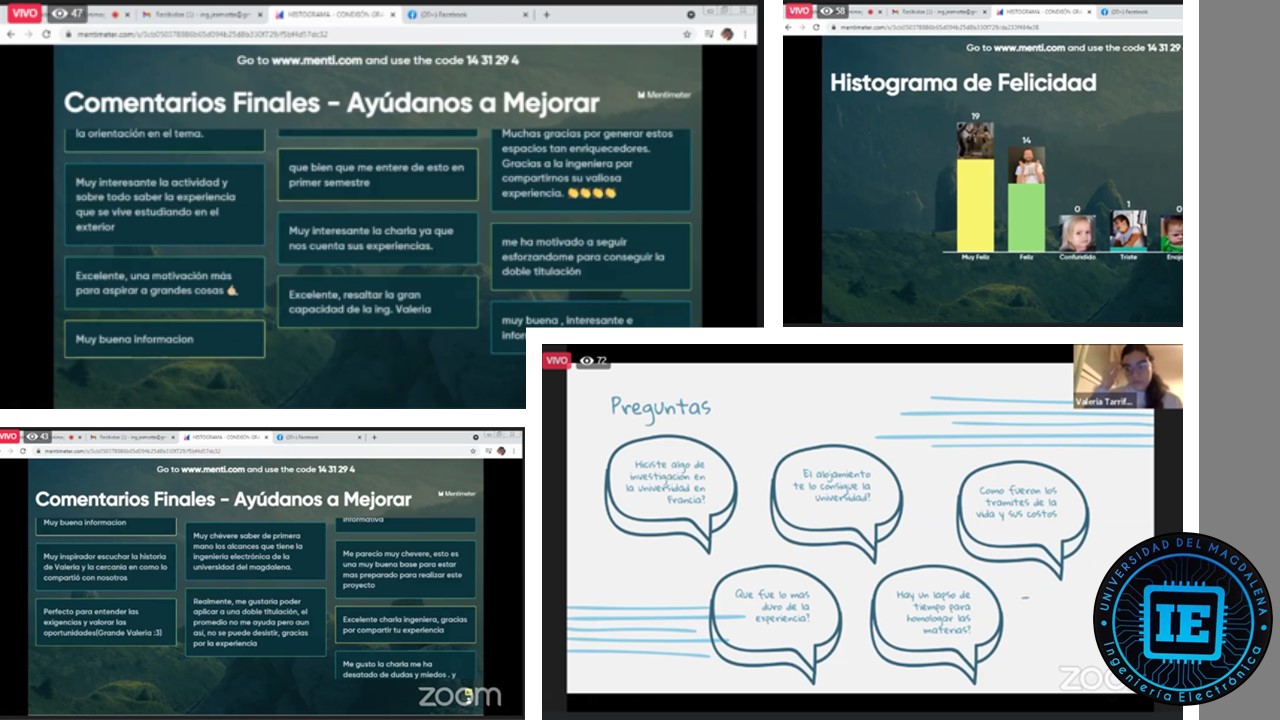
Task: Click the VIVO badge in the 47-viewer window
Action: point(25,14)
